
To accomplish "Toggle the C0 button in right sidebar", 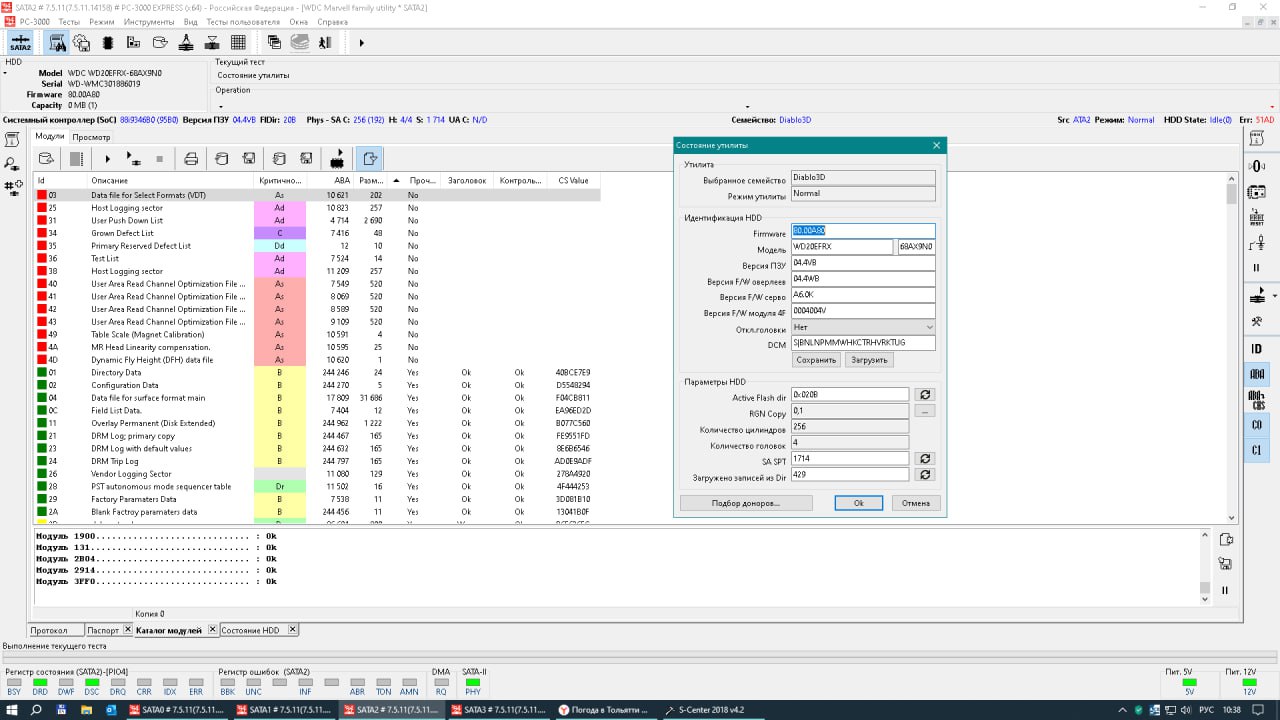I will click(x=1257, y=425).
